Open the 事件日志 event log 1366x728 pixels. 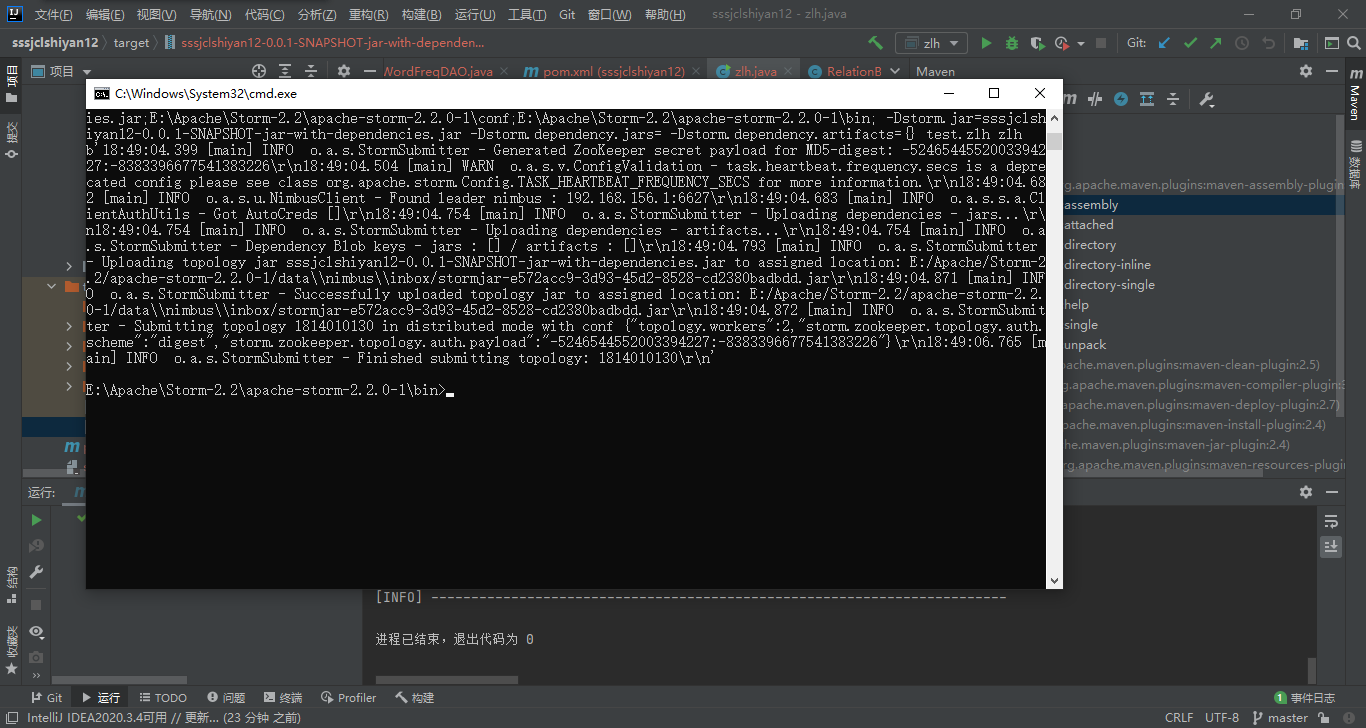[x=1305, y=698]
